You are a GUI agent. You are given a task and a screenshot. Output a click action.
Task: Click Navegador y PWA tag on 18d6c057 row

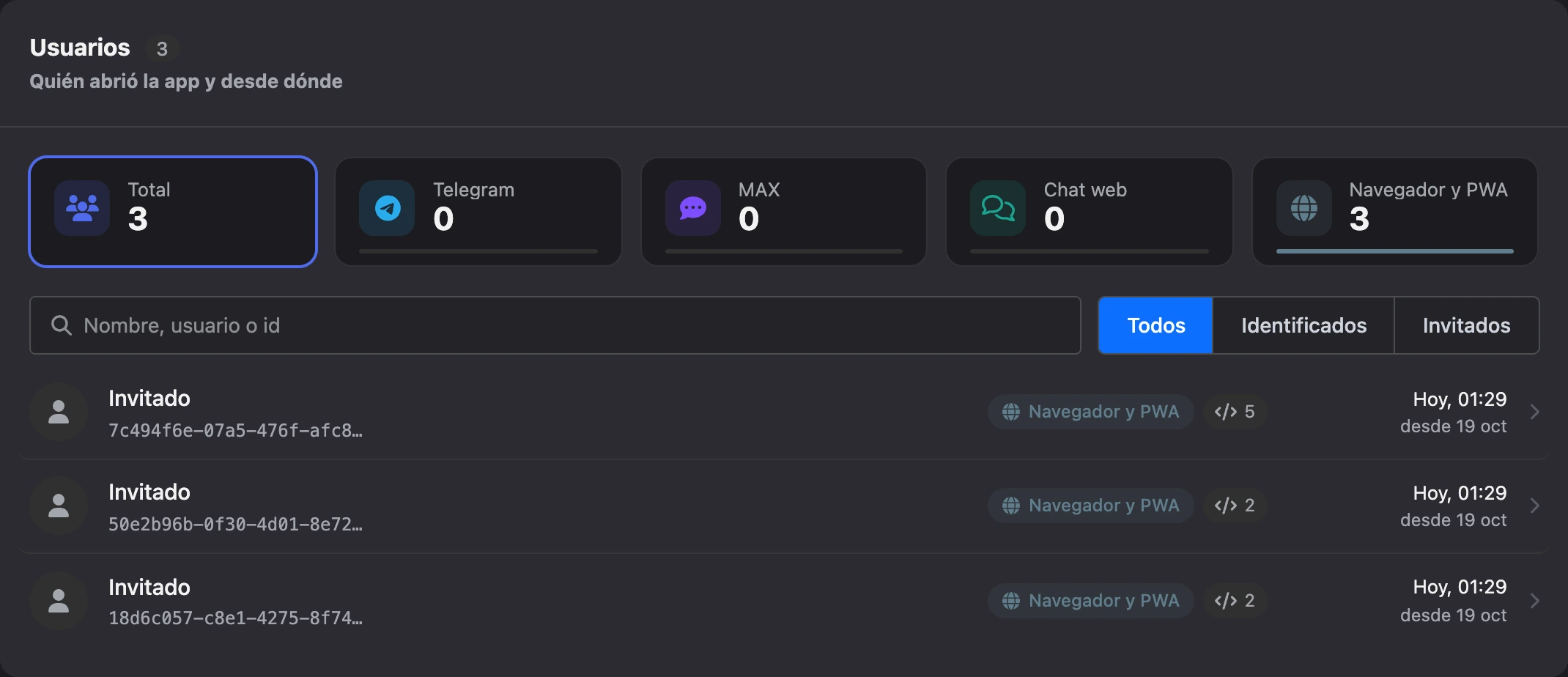click(1090, 601)
